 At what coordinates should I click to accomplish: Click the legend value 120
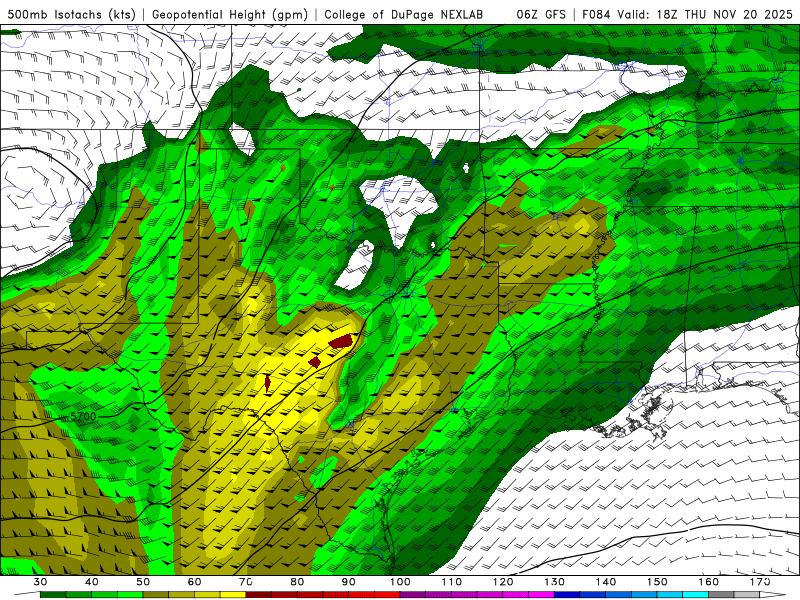(503, 582)
